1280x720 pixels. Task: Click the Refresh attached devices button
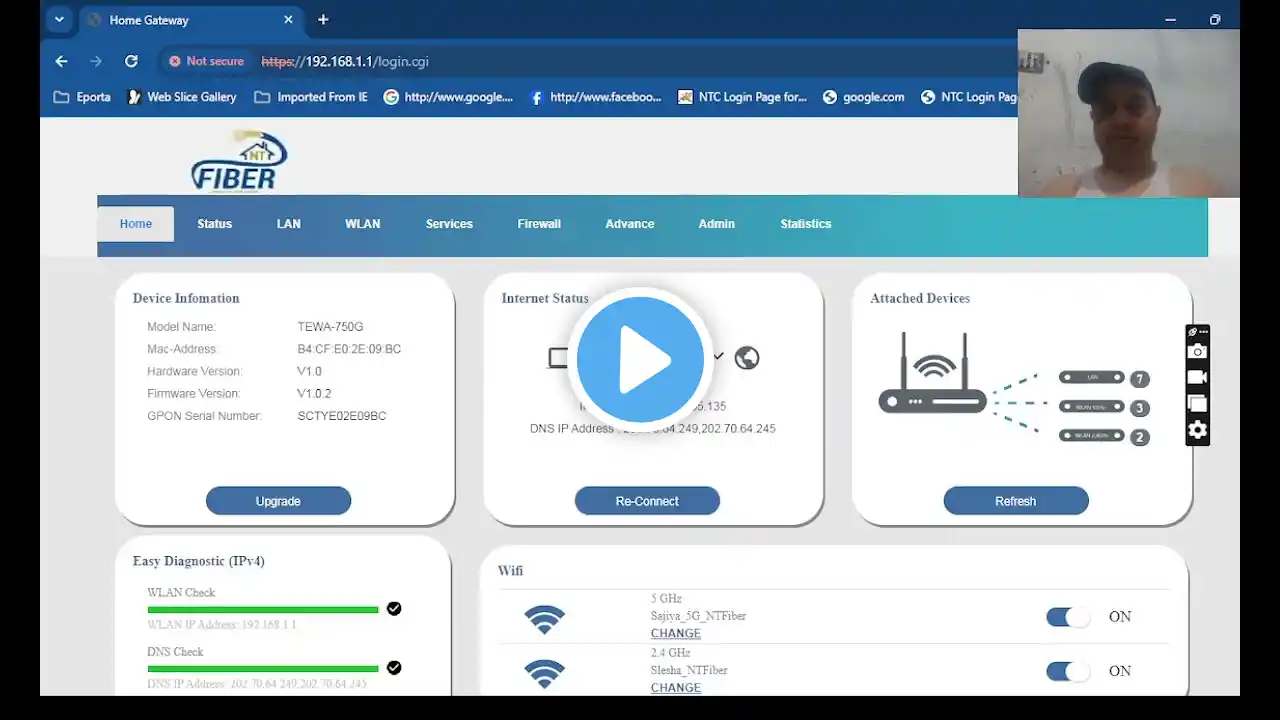(1016, 501)
